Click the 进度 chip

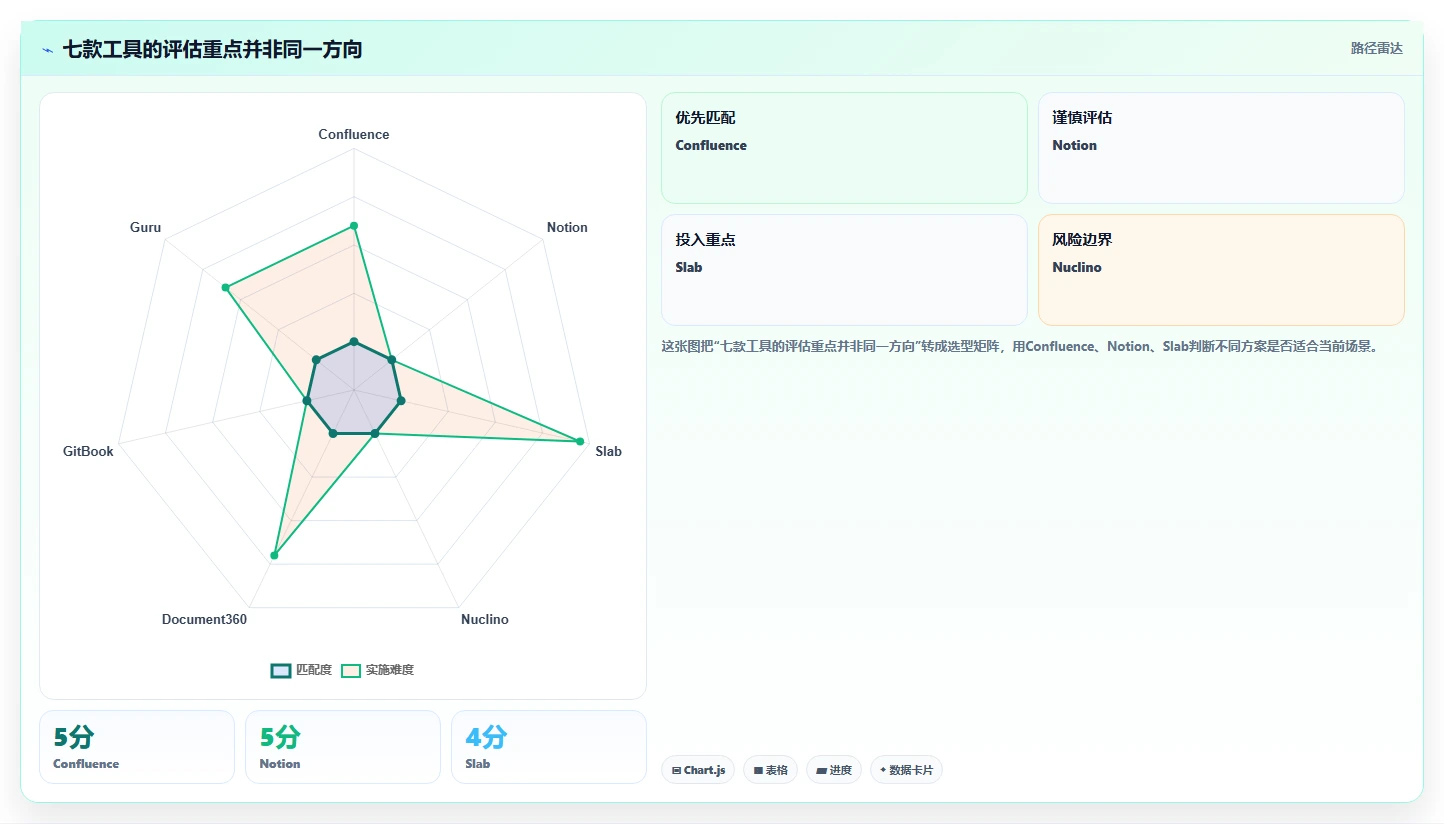tap(833, 770)
